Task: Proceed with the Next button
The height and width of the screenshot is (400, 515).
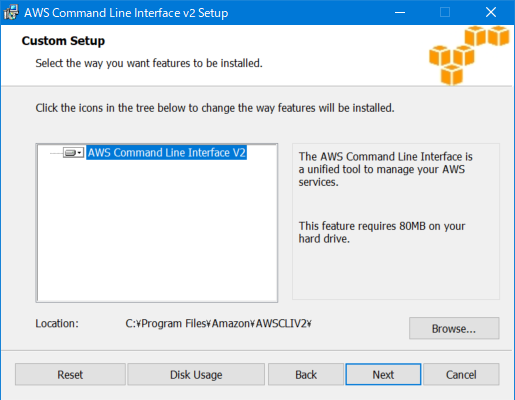Action: (x=383, y=374)
